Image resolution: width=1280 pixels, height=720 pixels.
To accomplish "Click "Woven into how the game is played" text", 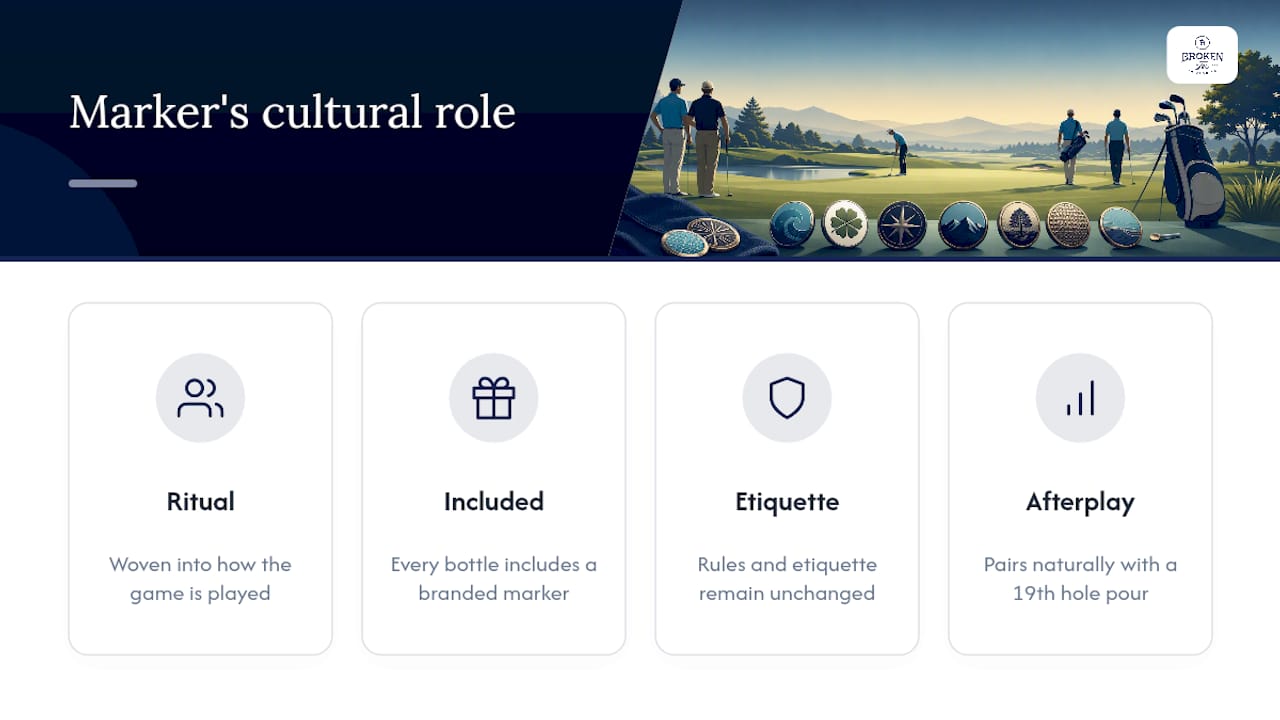I will coord(200,579).
